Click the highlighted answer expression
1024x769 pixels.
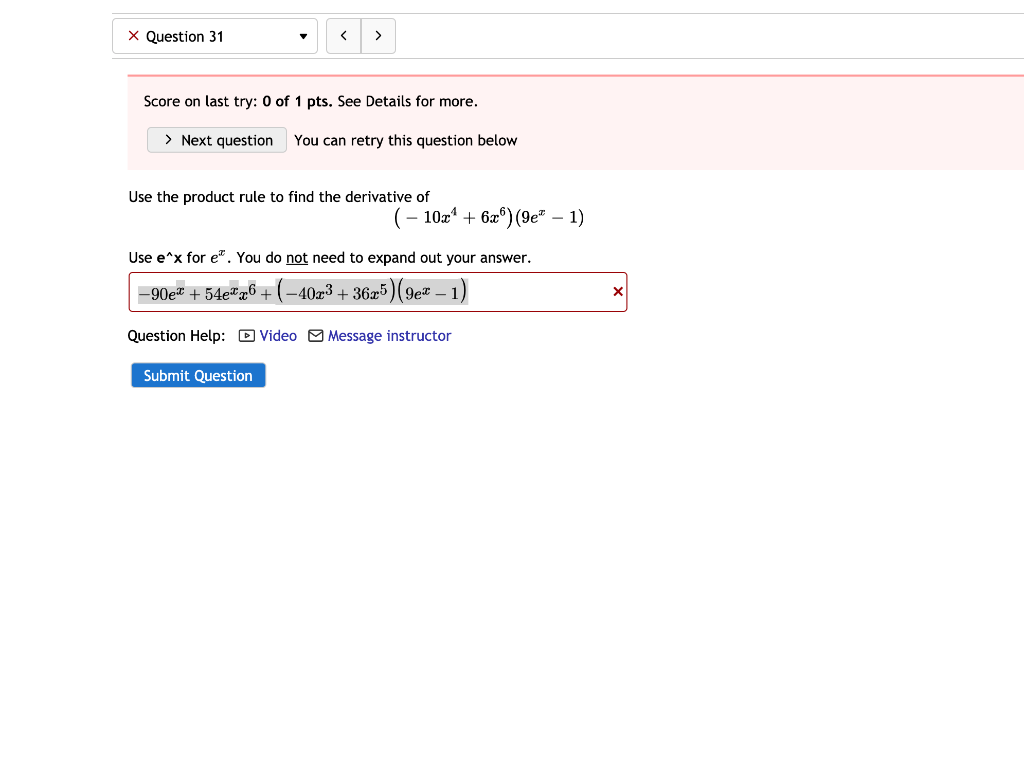point(300,291)
